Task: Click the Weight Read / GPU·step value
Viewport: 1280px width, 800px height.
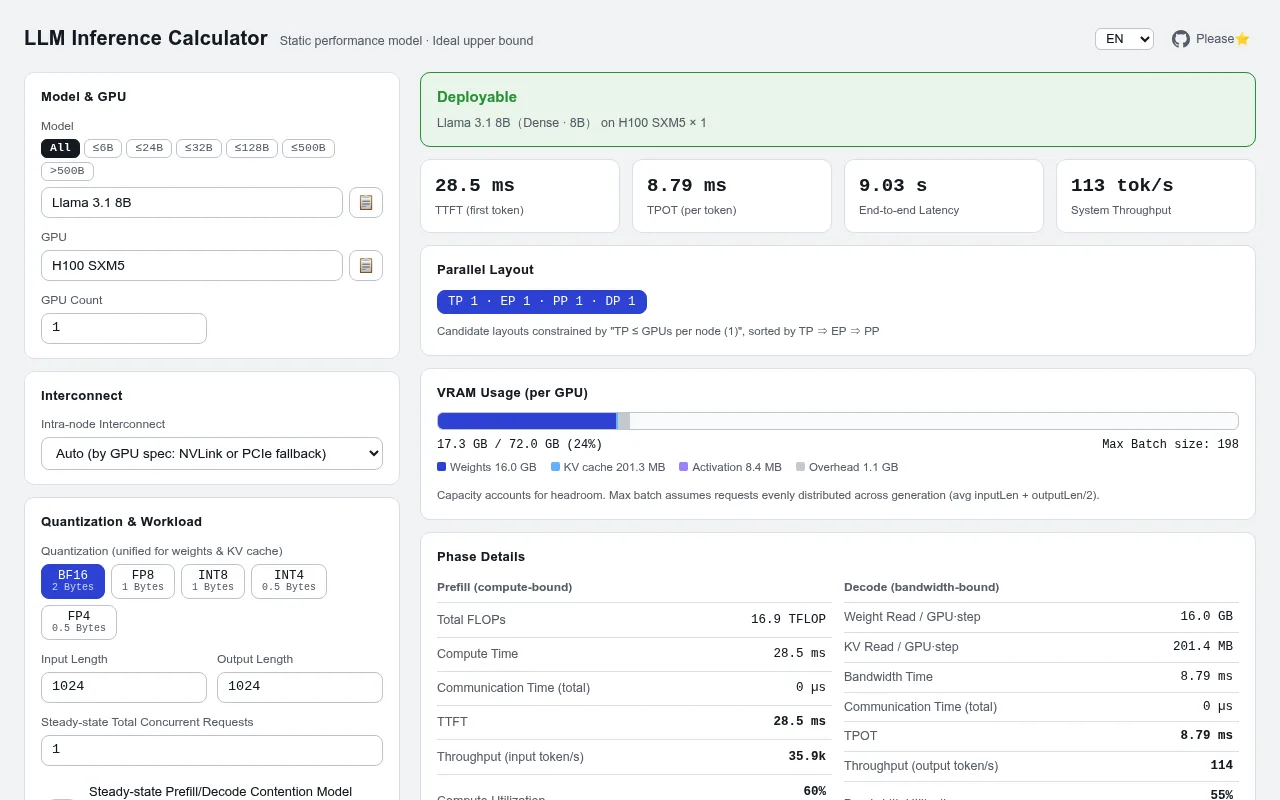Action: 1207,617
